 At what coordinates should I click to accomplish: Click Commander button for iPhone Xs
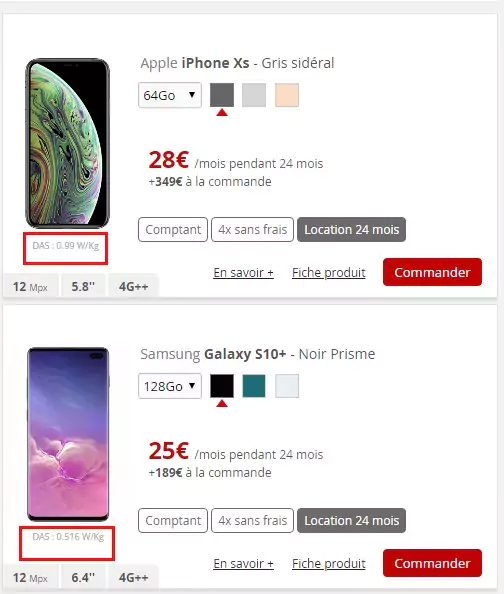coord(432,272)
